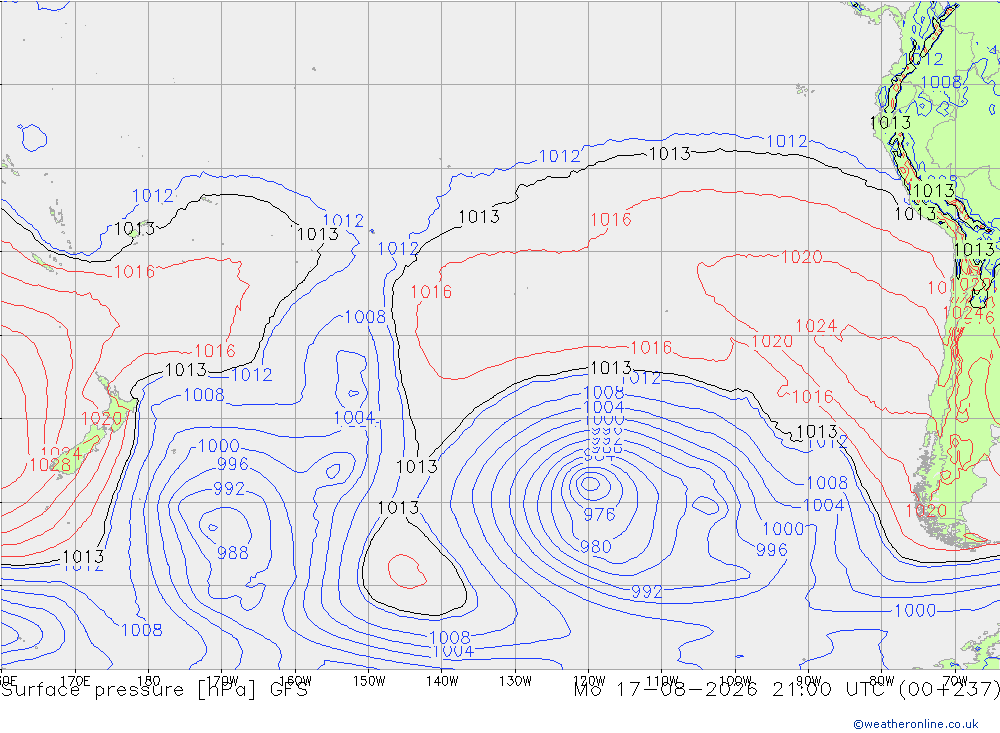Click the red 1028 label over New Zealand
Screen dimensions: 1000x733
(50, 465)
